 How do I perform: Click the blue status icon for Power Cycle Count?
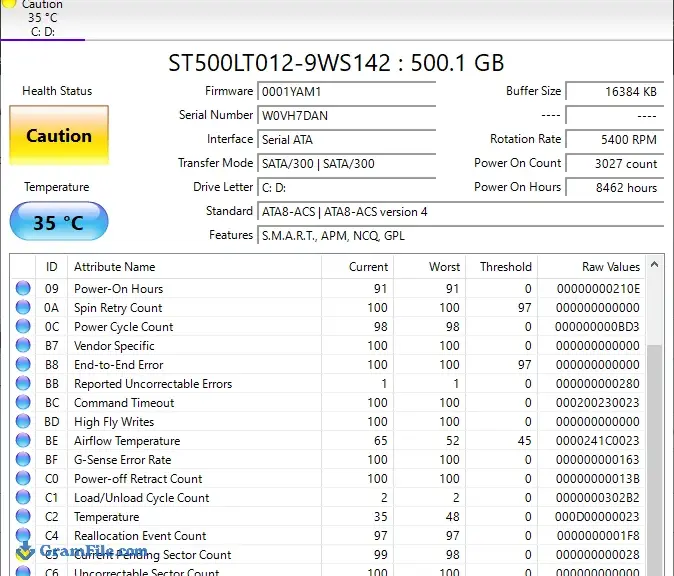tap(23, 326)
